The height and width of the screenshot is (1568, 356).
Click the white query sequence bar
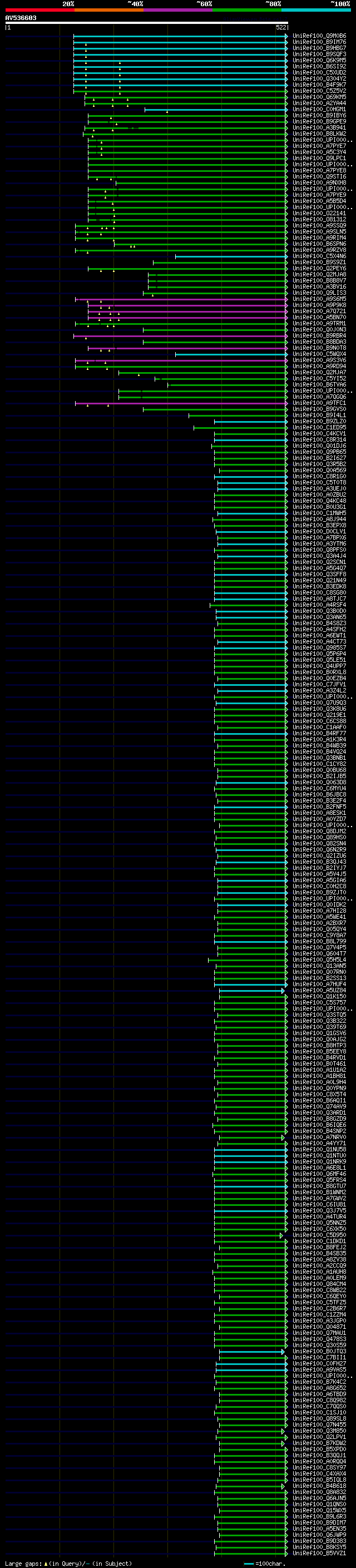coord(147,23)
